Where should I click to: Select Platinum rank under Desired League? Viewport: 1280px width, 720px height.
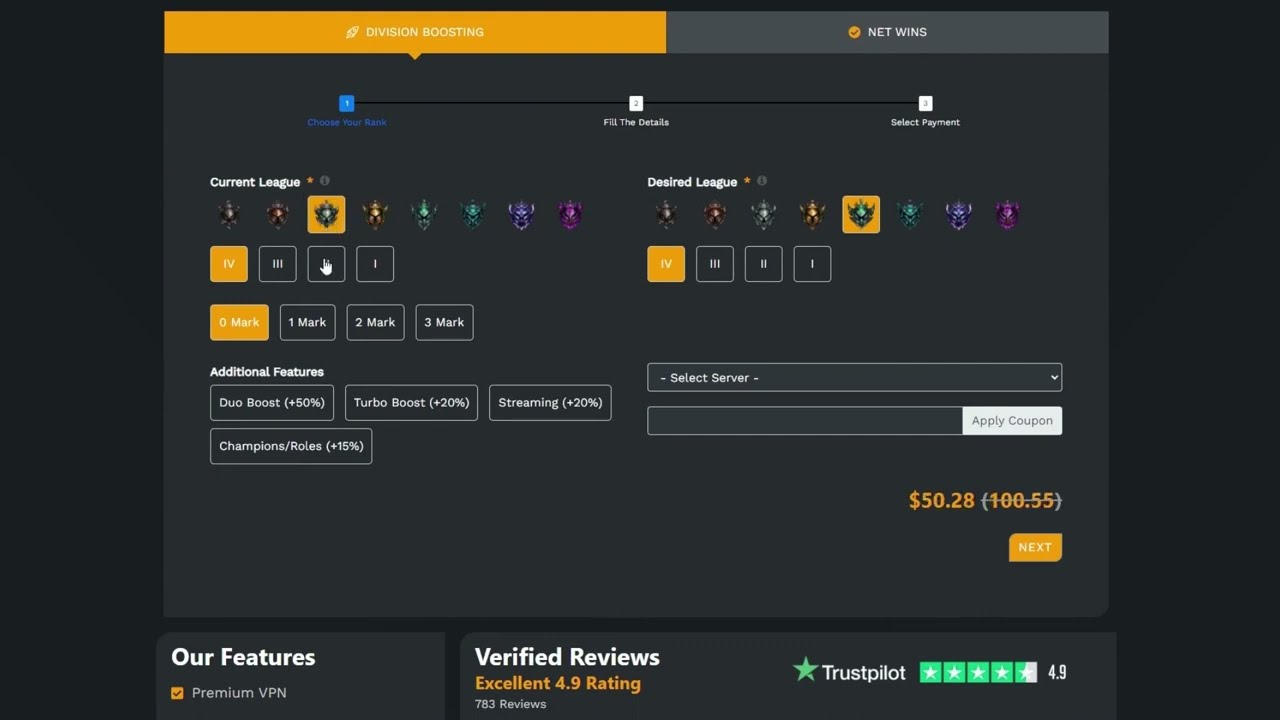(861, 215)
